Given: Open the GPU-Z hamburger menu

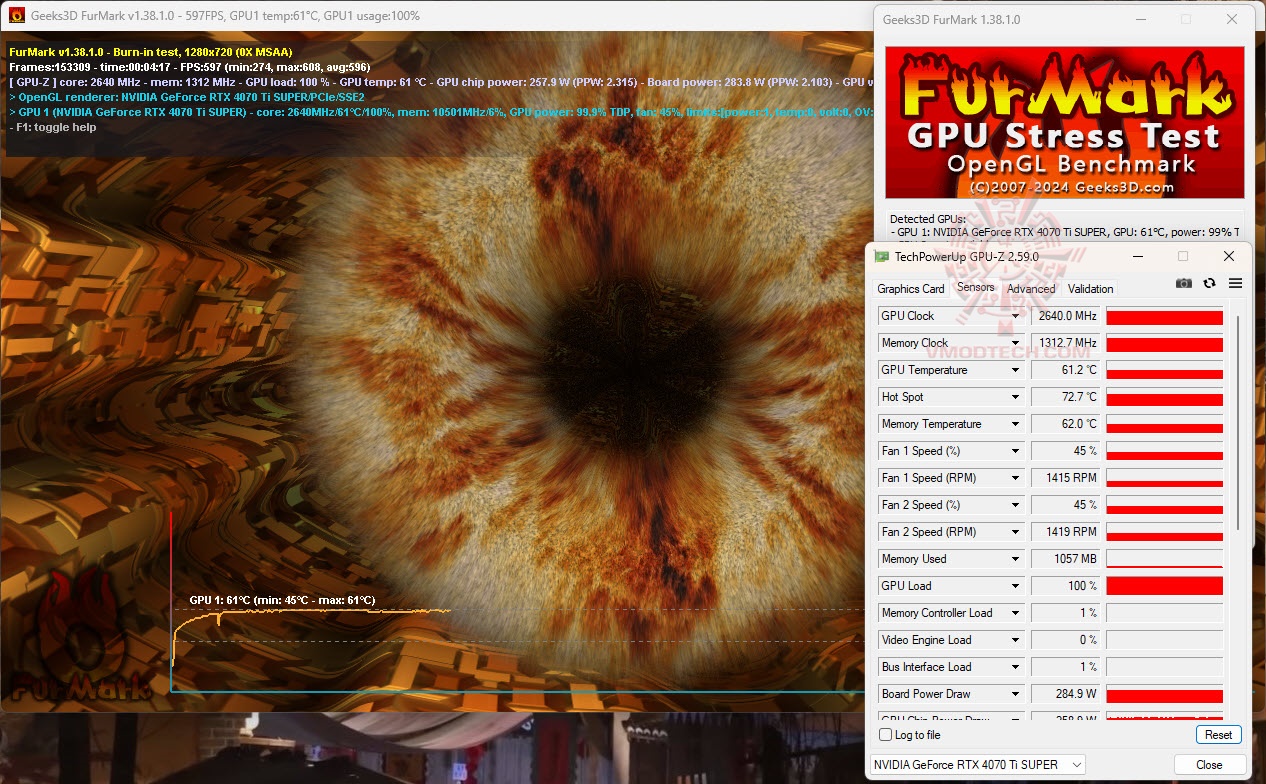Looking at the screenshot, I should click(1236, 283).
